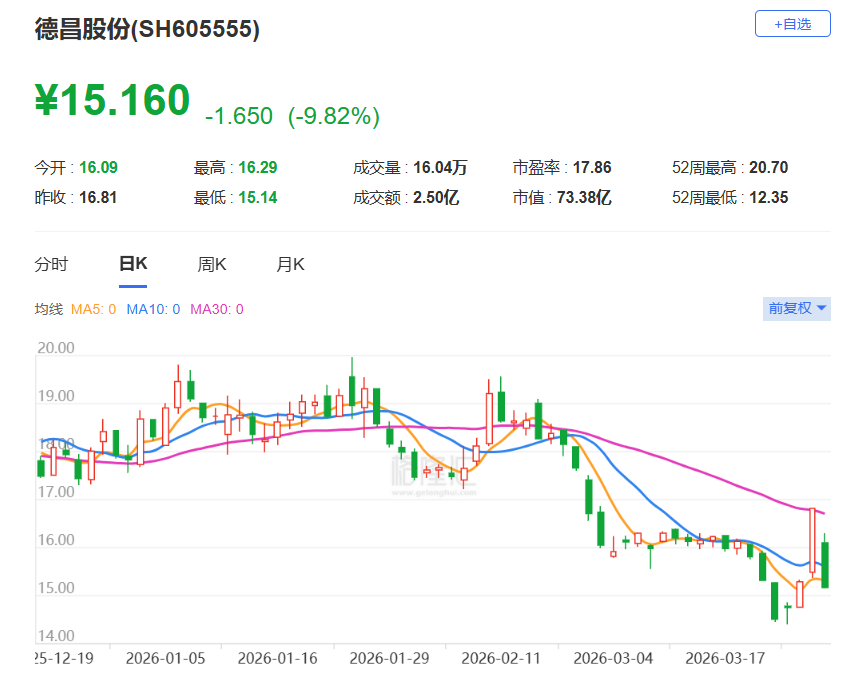Click the 今开 opening price 16.09
Viewport: 865px width, 674px height.
click(x=98, y=167)
